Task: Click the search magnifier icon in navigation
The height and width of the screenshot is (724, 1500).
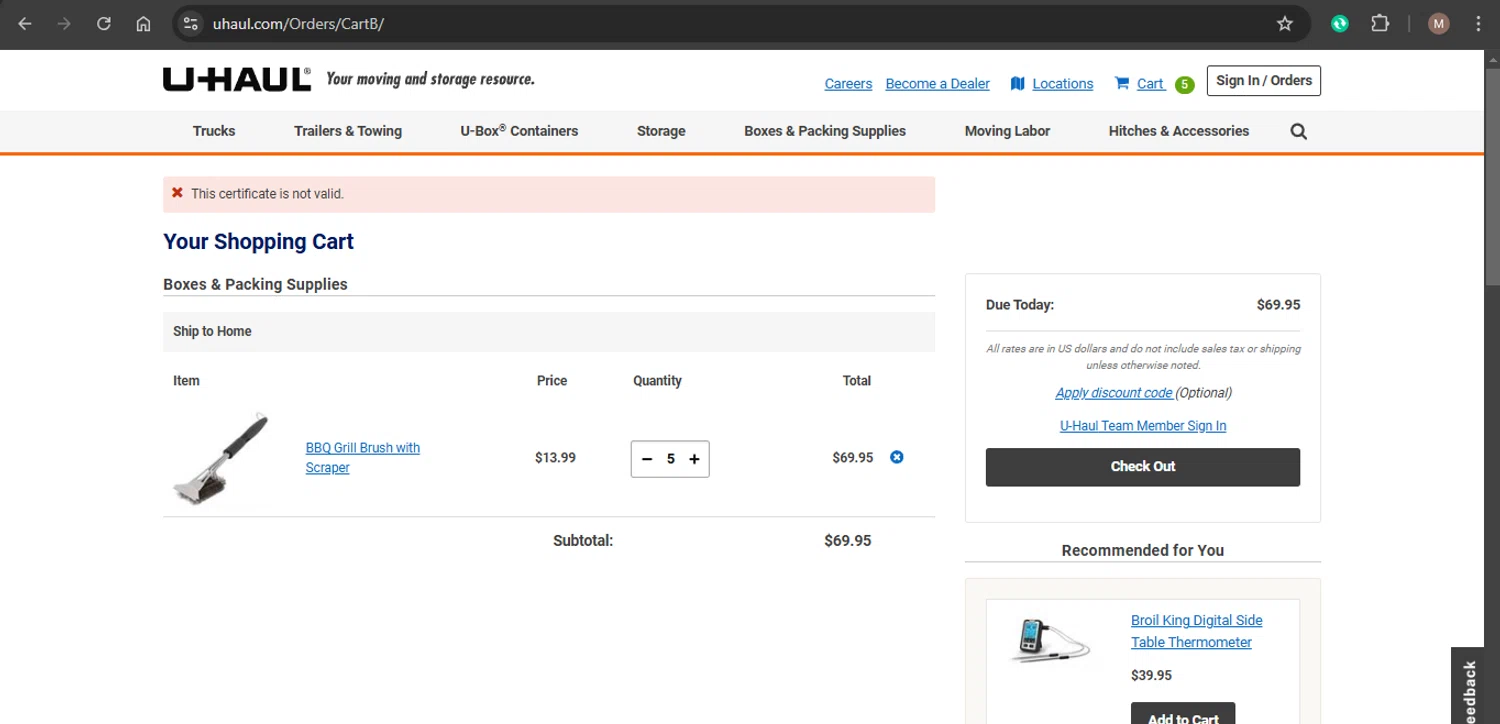Action: (1298, 131)
